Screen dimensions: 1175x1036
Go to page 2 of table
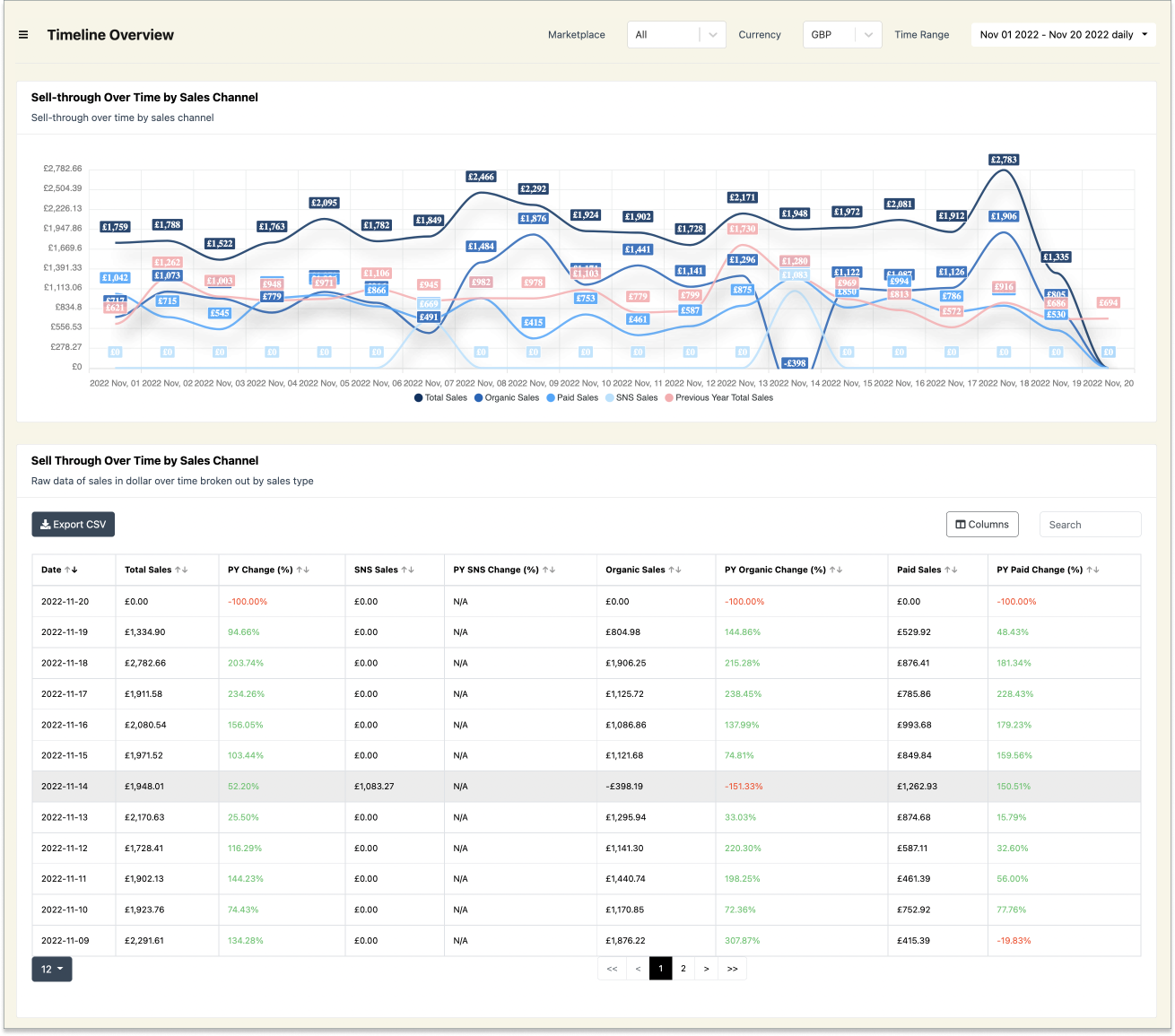(x=683, y=969)
